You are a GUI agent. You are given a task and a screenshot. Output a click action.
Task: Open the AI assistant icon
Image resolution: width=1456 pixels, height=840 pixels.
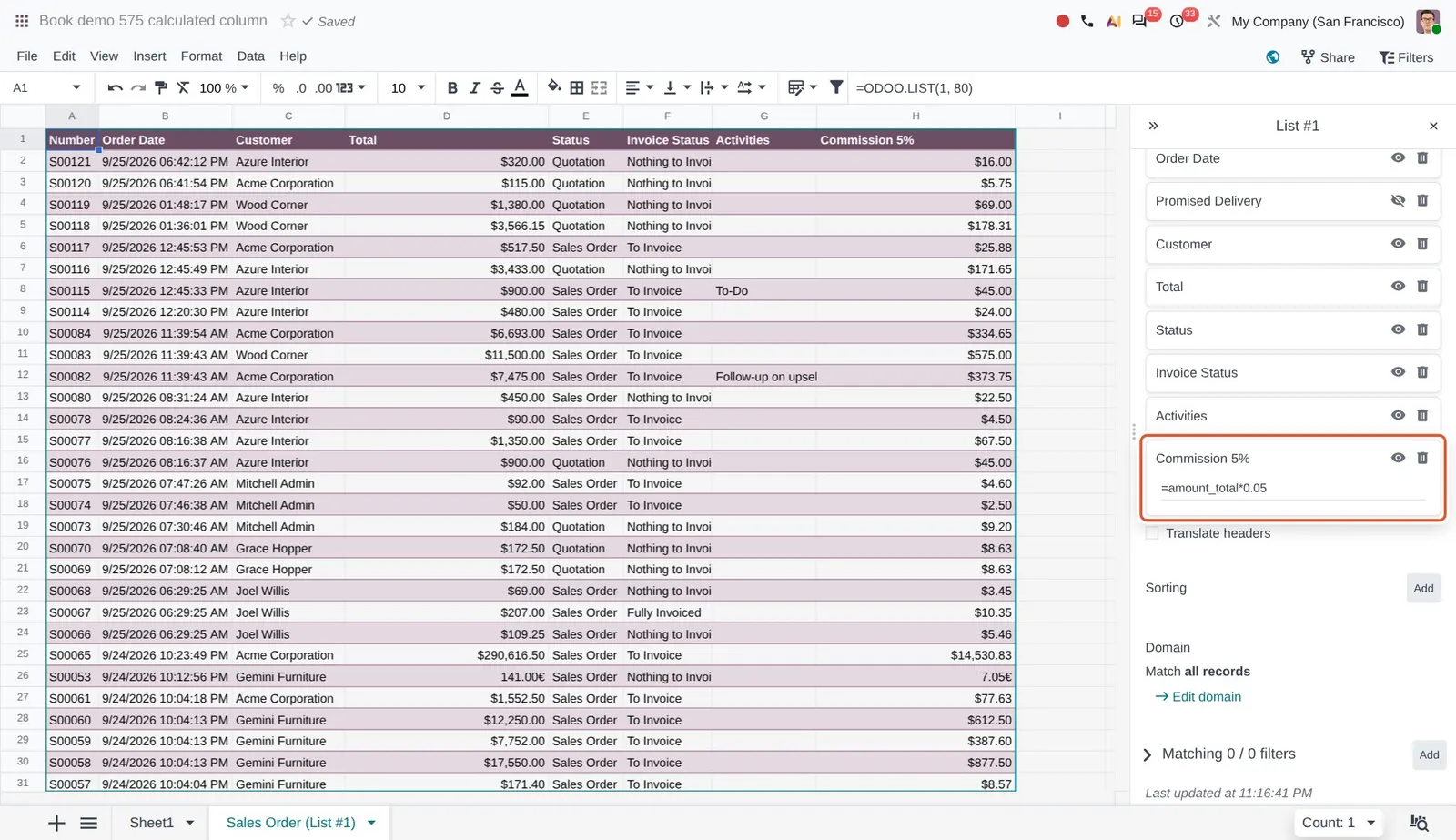pyautogui.click(x=1113, y=21)
